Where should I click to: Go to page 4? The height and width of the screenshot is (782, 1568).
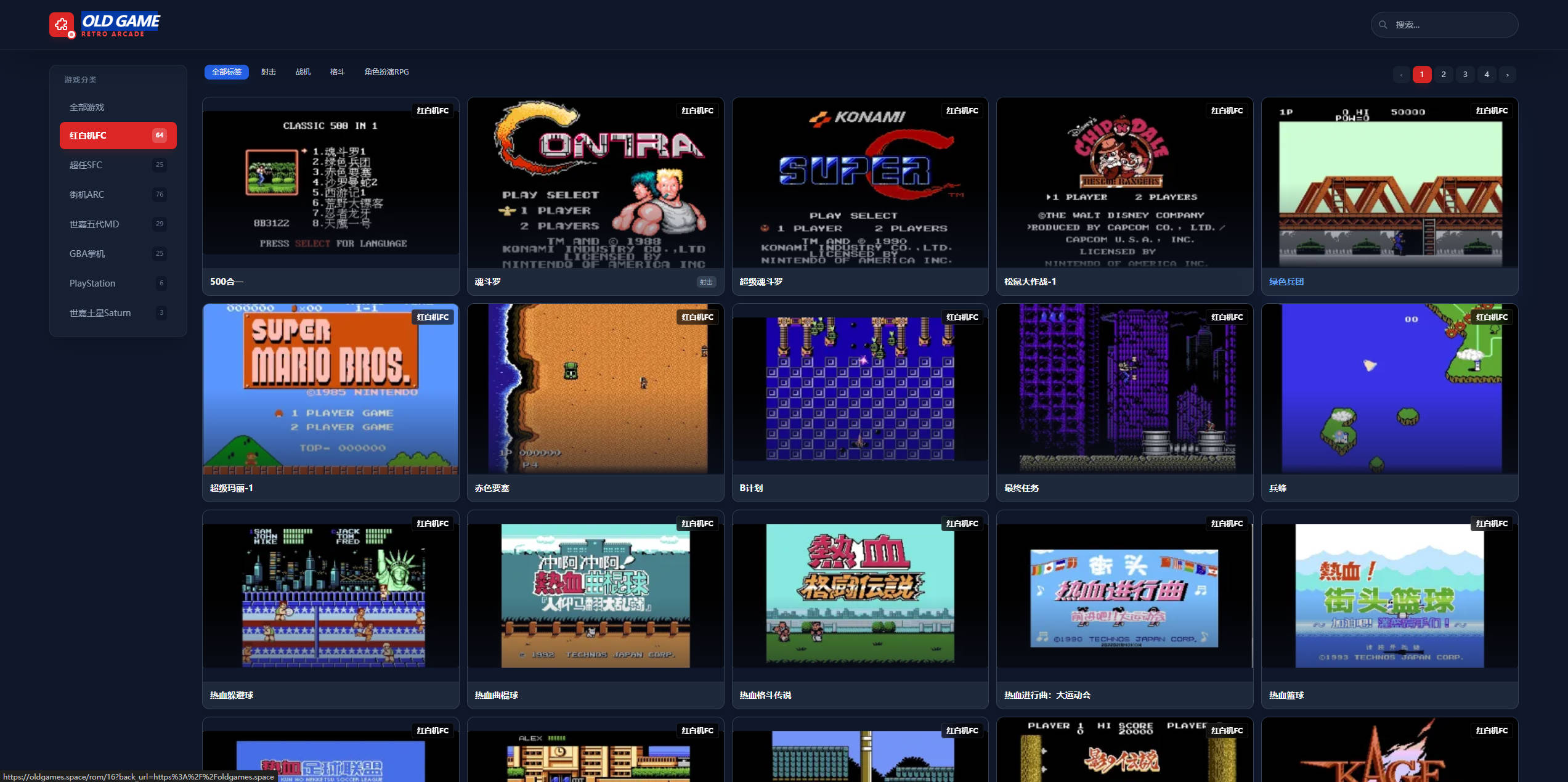pos(1487,75)
